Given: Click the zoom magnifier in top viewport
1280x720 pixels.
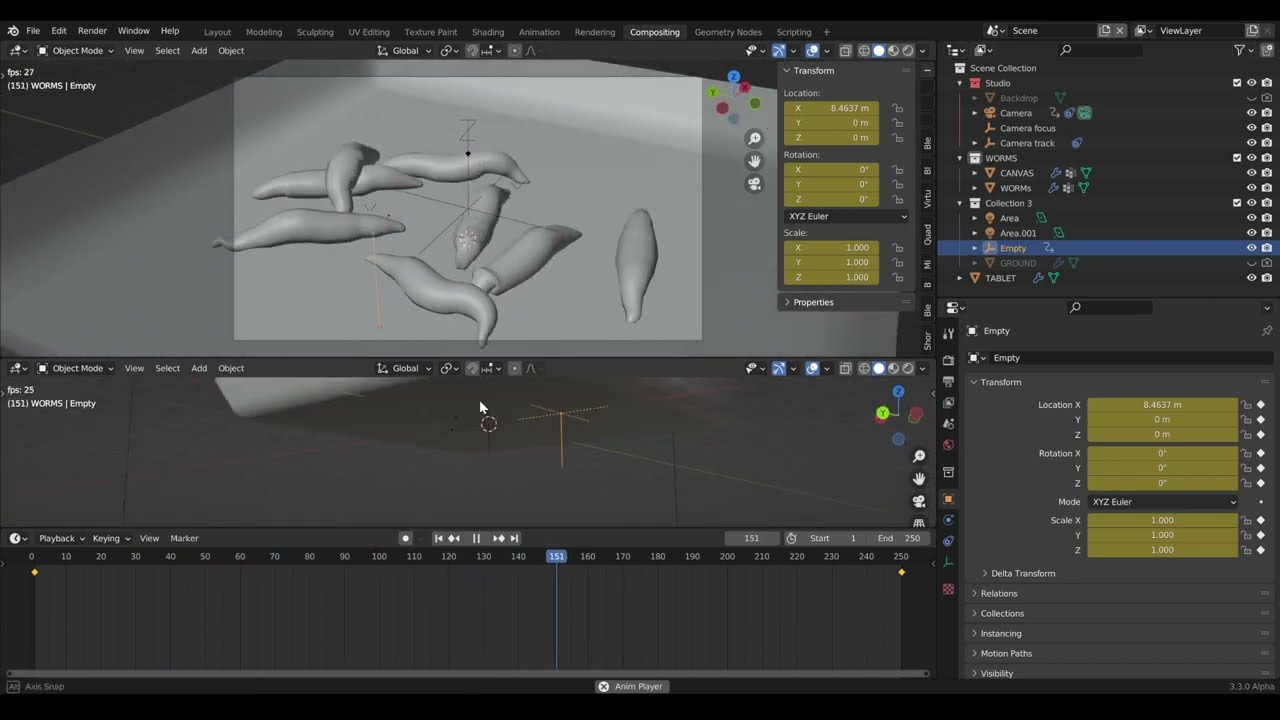Looking at the screenshot, I should coord(755,139).
